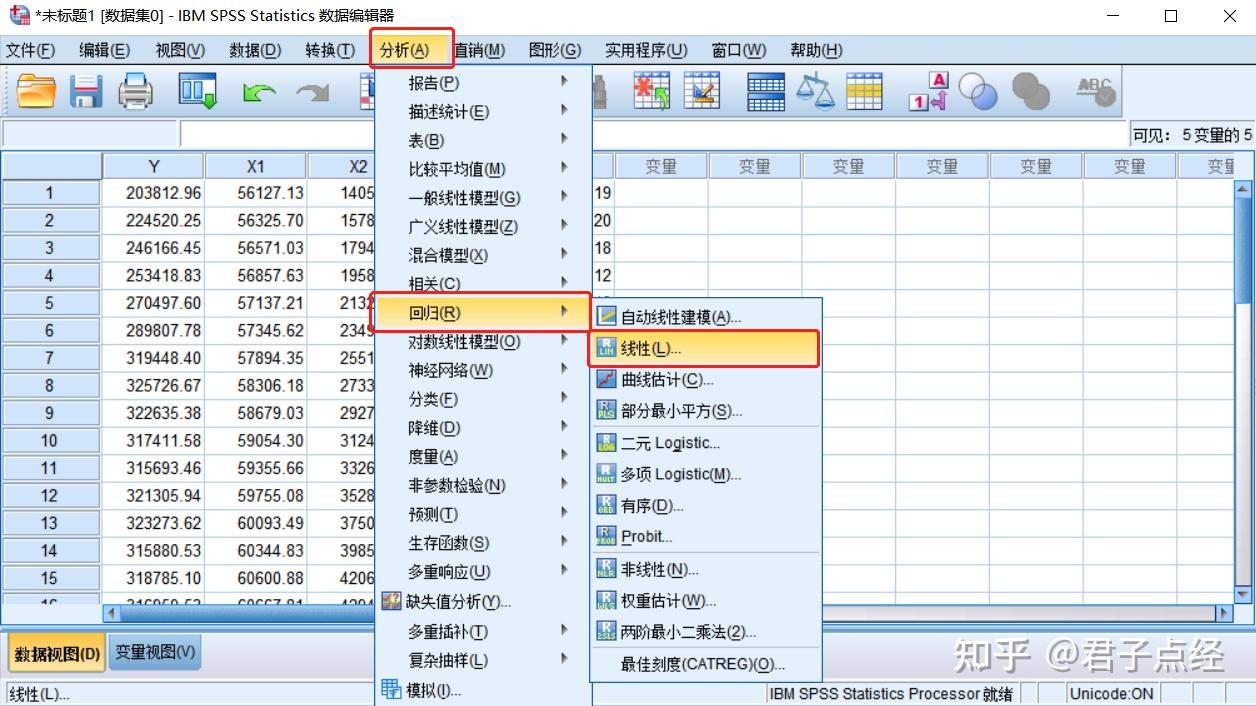1256x706 pixels.
Task: Save the current dataset
Action: (86, 90)
